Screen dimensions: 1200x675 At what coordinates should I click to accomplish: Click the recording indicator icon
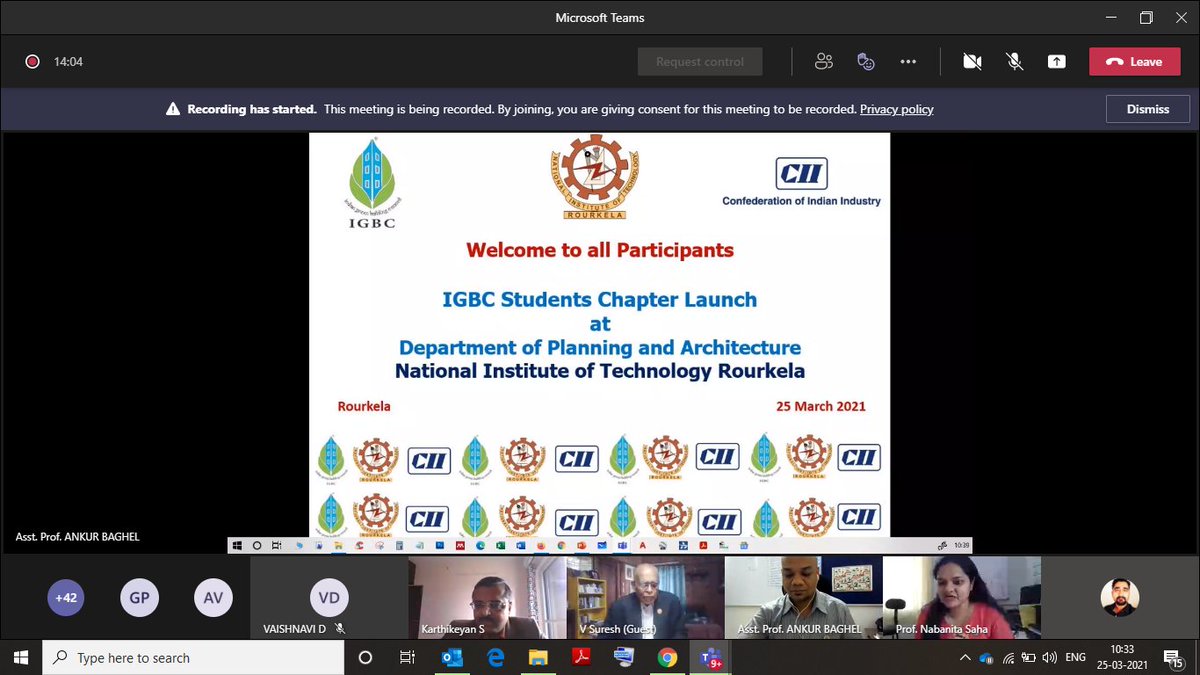(32, 61)
